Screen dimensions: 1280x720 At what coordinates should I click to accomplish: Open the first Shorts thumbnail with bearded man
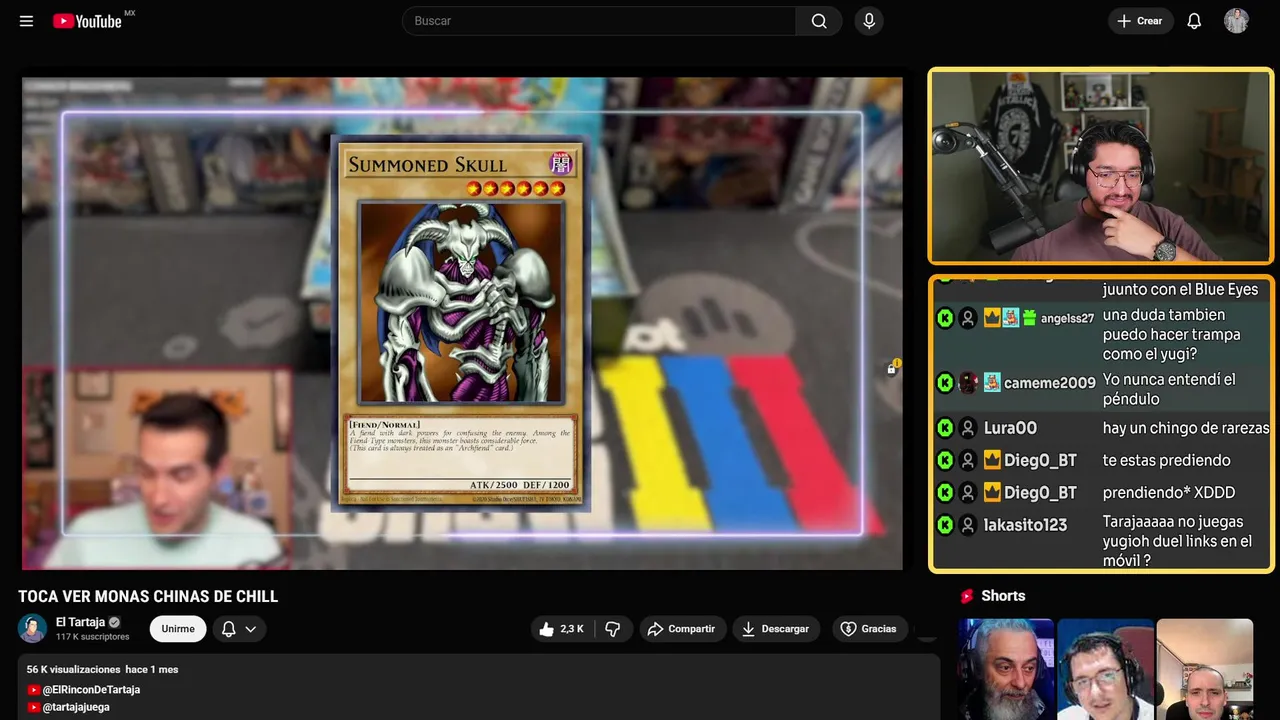click(1006, 669)
